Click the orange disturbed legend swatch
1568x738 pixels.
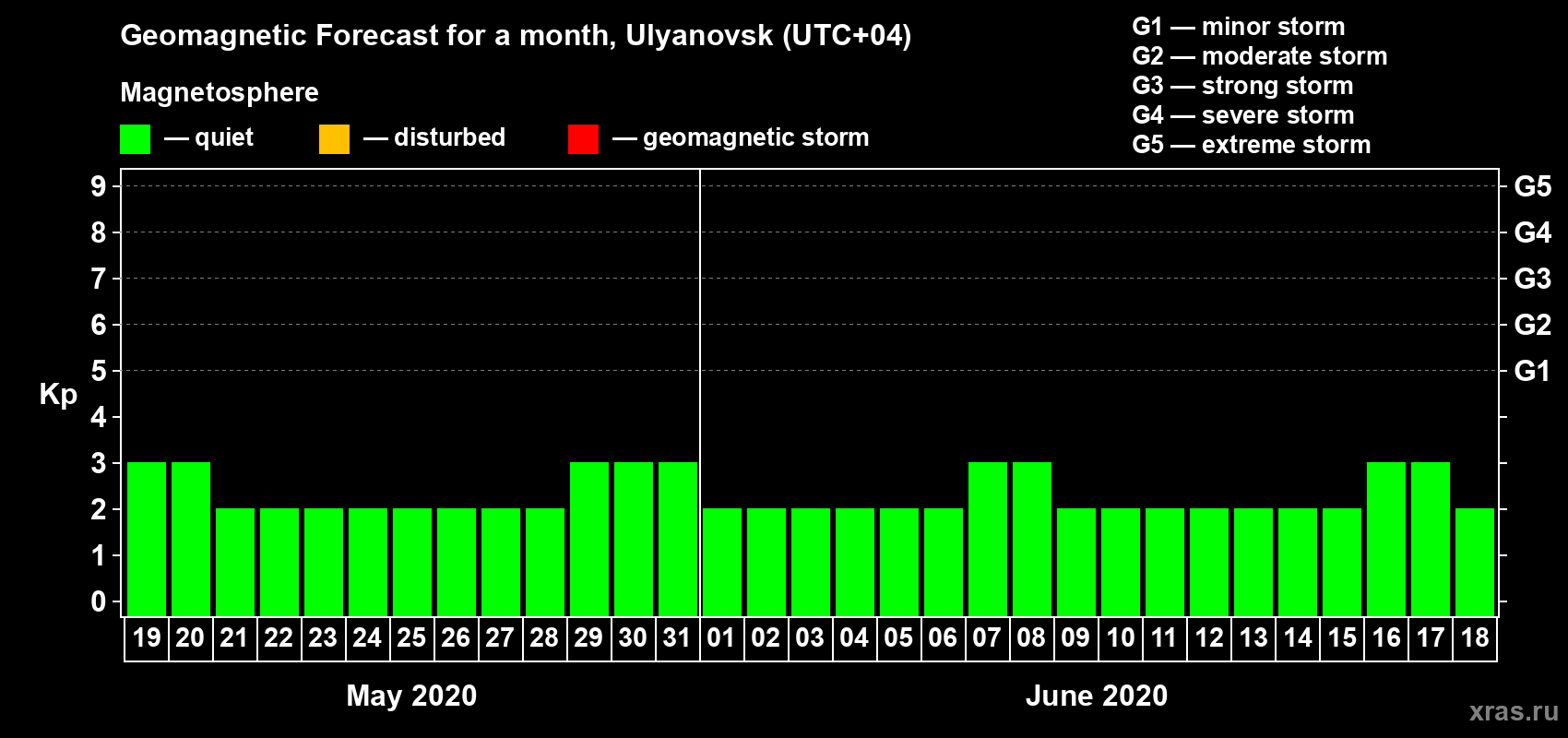pyautogui.click(x=334, y=139)
